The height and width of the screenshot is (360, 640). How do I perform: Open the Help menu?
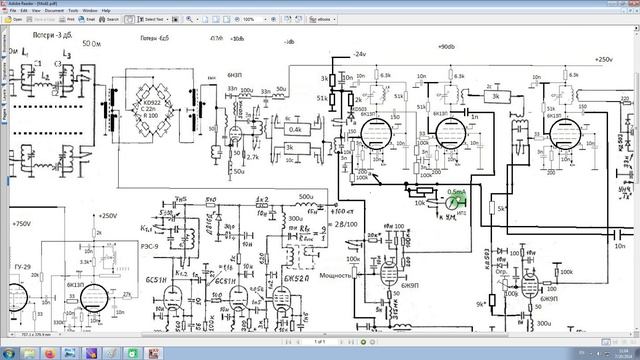coord(106,11)
